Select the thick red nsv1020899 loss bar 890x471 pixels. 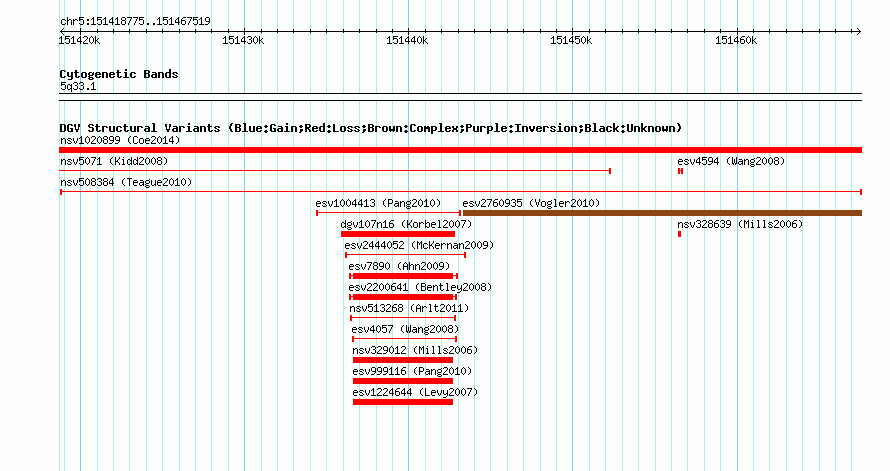[x=460, y=150]
